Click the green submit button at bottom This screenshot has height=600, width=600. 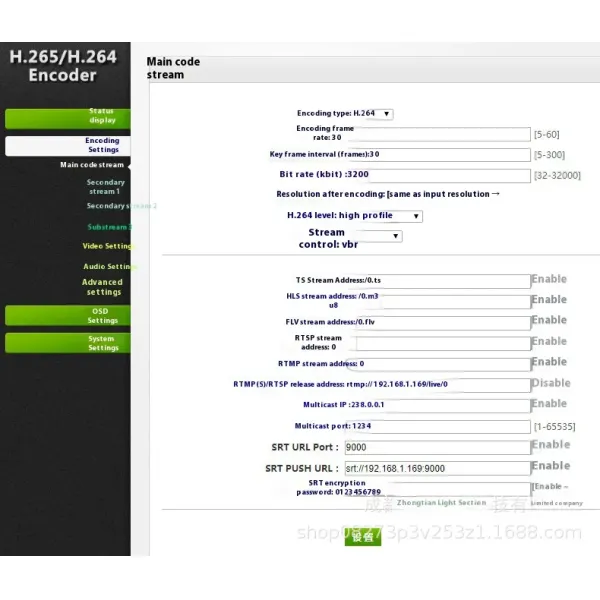(x=363, y=536)
